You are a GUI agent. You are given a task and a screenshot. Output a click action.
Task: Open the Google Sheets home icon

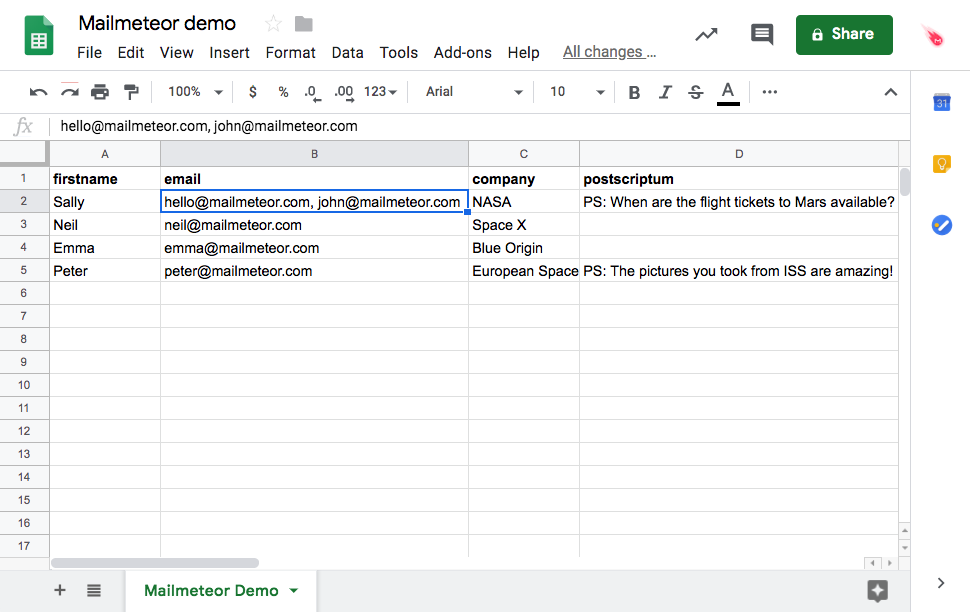[x=39, y=36]
